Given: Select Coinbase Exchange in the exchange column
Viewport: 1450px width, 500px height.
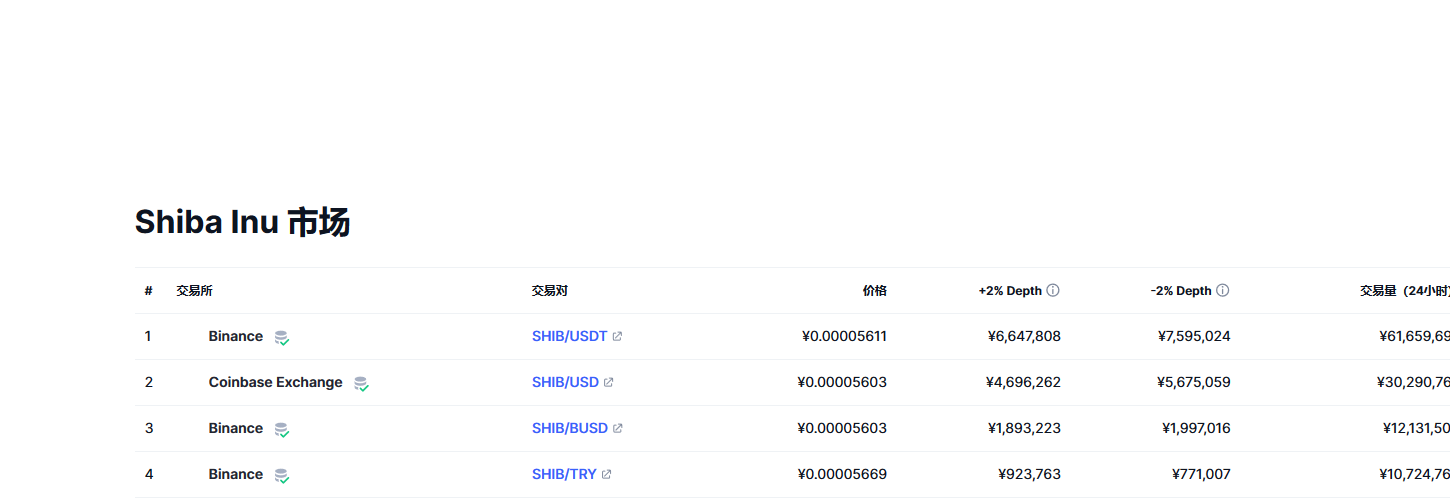Looking at the screenshot, I should (x=275, y=383).
